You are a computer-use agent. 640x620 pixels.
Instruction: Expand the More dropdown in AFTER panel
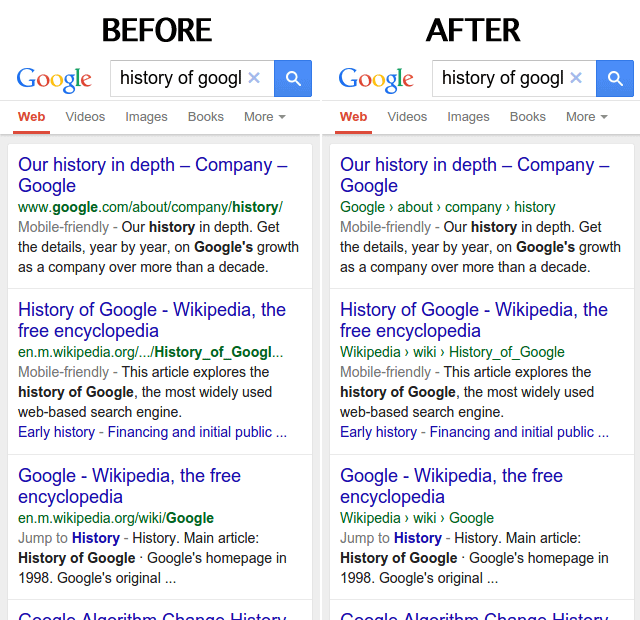coord(586,117)
